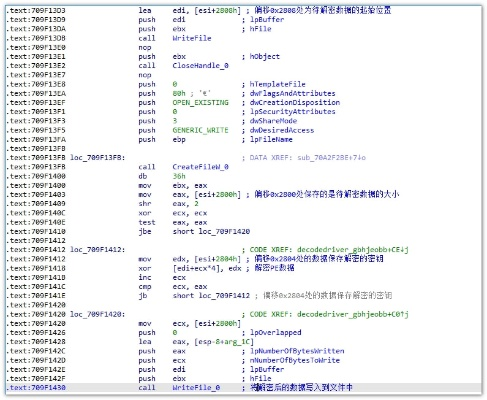Select the WriteFile call at address 709F13DB
The width and height of the screenshot is (487, 400).
[x=192, y=38]
